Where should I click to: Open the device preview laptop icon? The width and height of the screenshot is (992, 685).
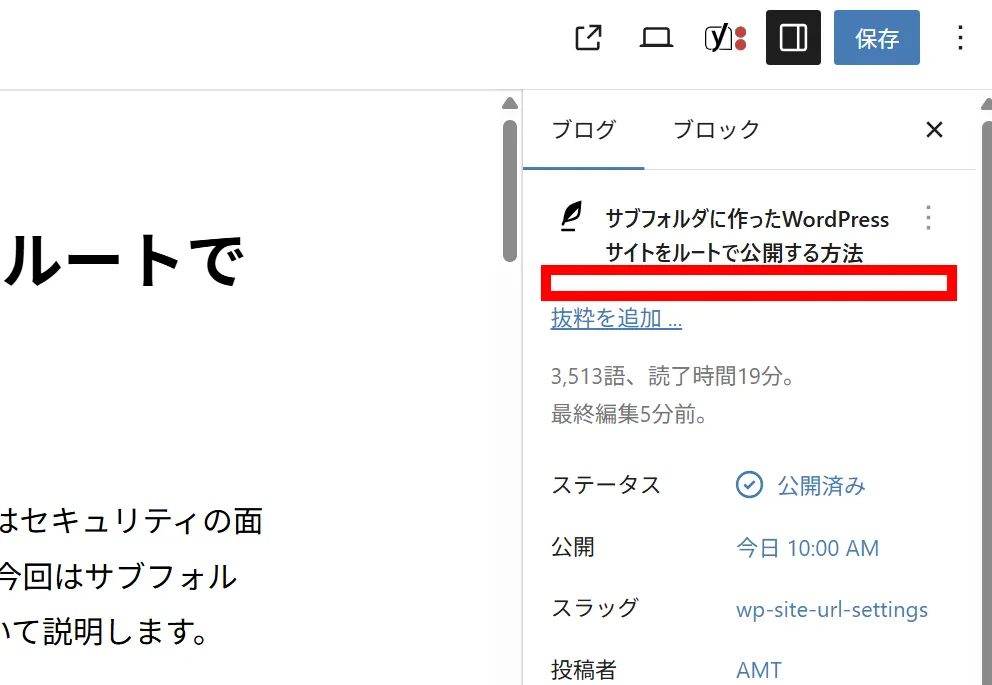tap(656, 38)
